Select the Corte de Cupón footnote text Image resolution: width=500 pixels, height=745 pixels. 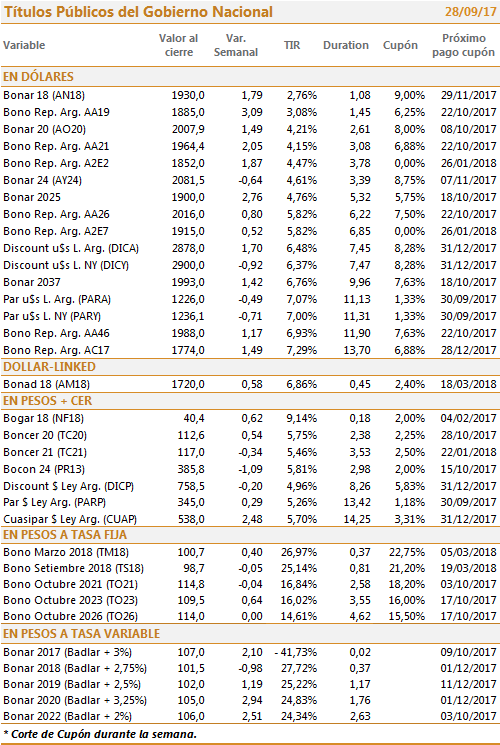[x=100, y=734]
